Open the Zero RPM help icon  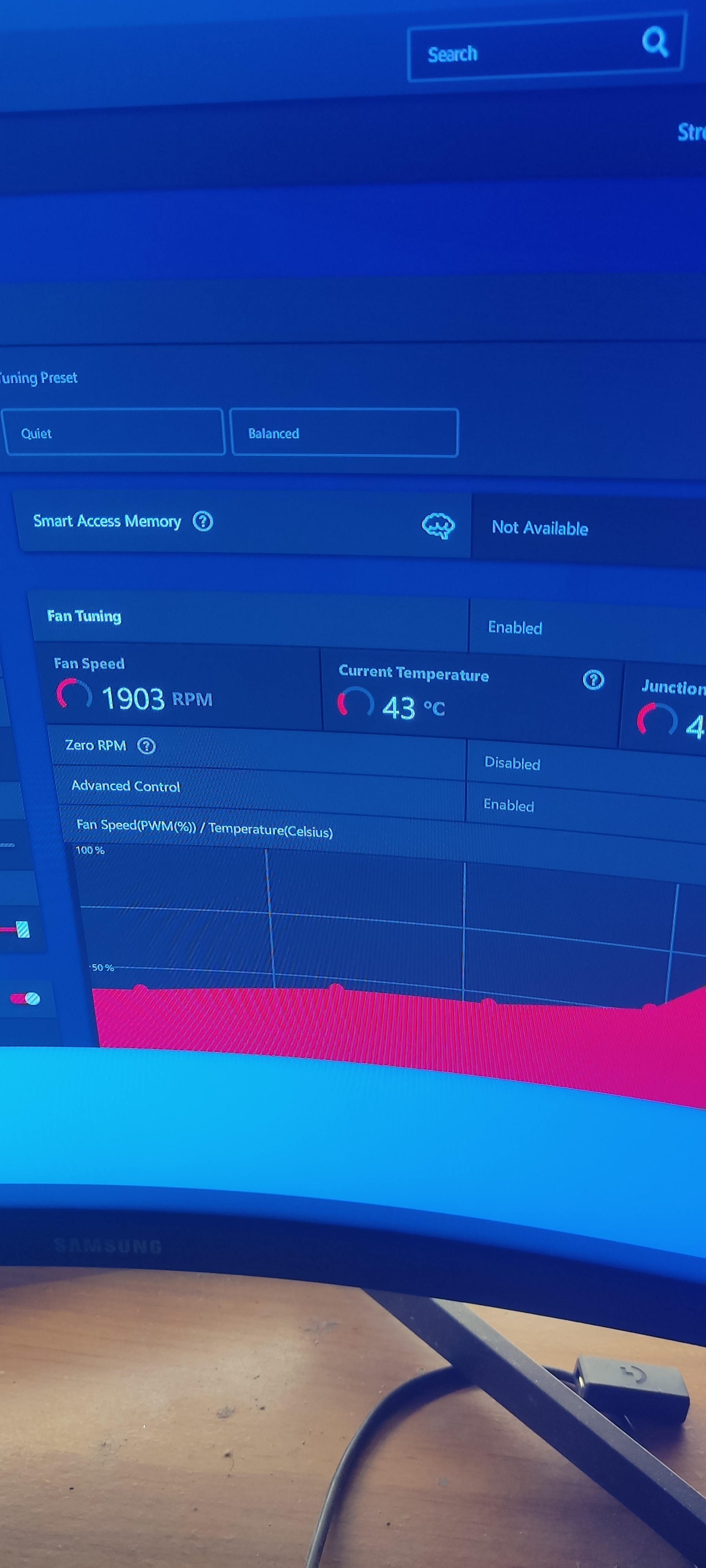[146, 746]
